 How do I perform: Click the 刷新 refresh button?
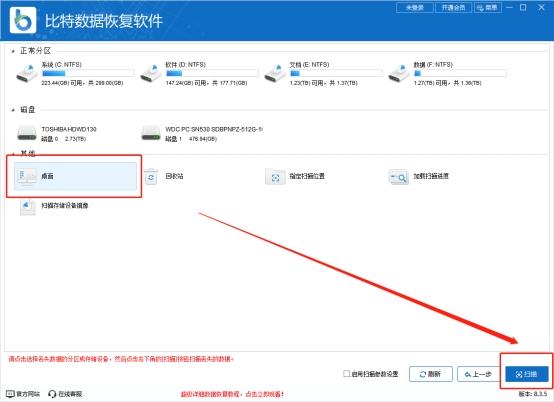pos(431,374)
